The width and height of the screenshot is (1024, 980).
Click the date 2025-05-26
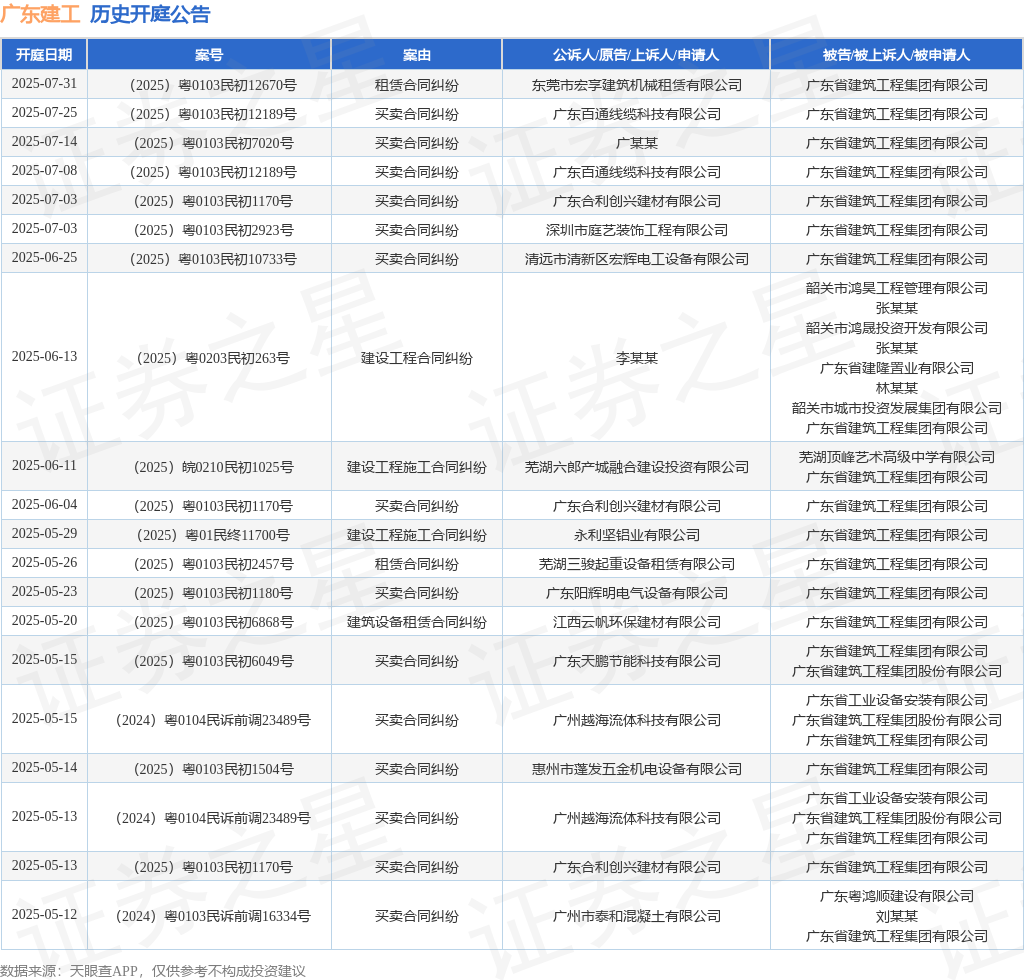[44, 562]
